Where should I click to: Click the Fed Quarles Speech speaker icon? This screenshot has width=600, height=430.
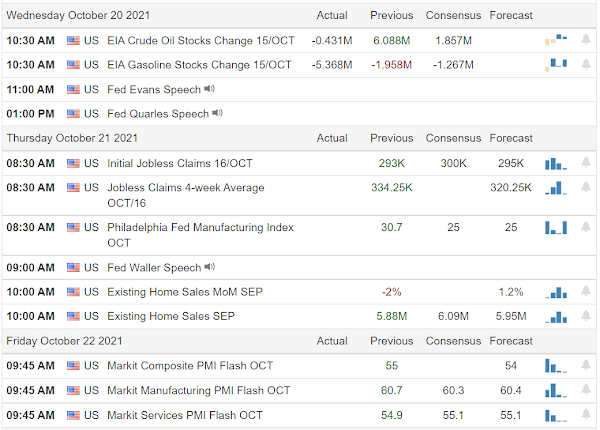pyautogui.click(x=216, y=113)
